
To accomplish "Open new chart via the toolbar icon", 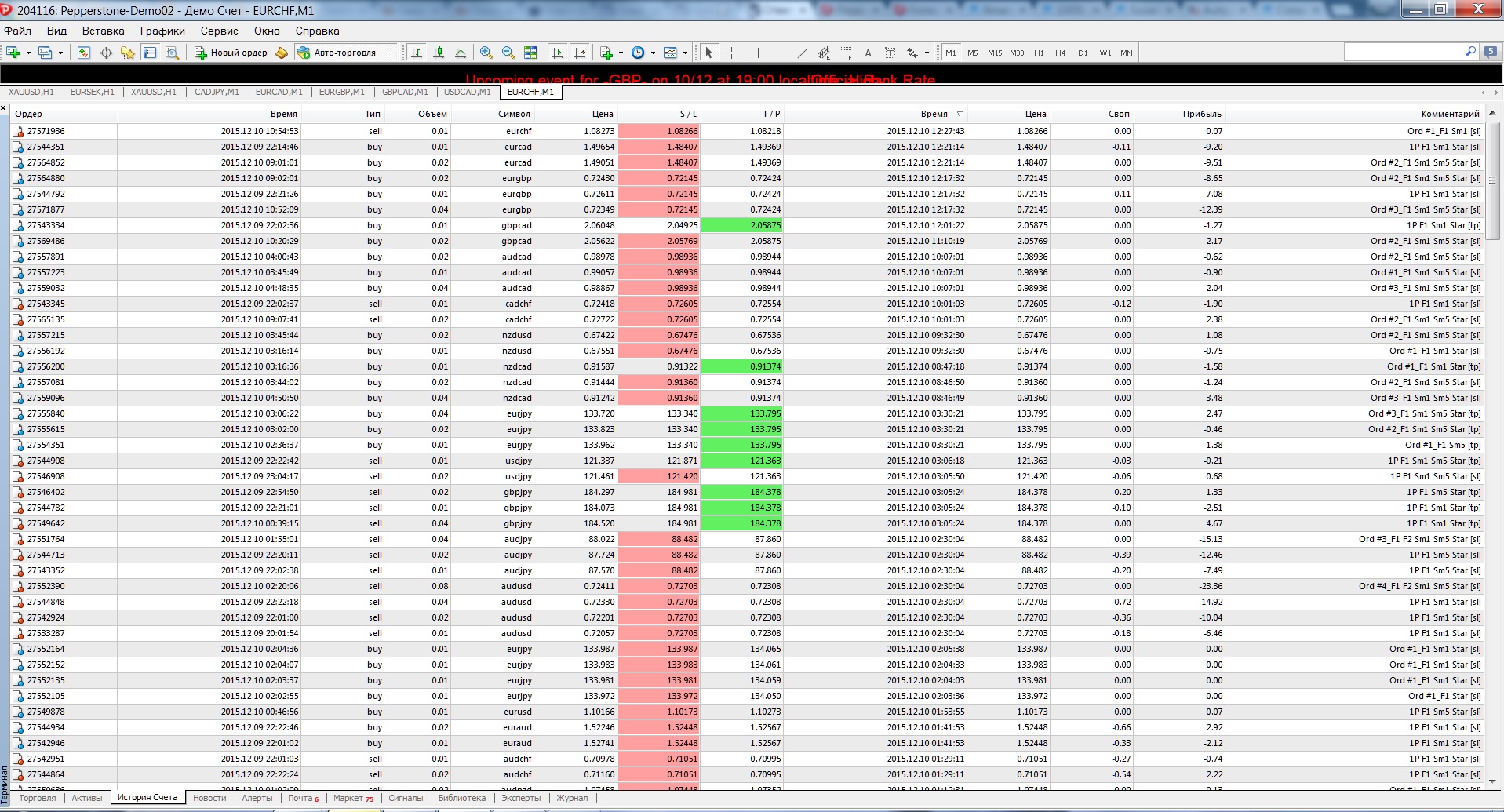I will click(13, 53).
